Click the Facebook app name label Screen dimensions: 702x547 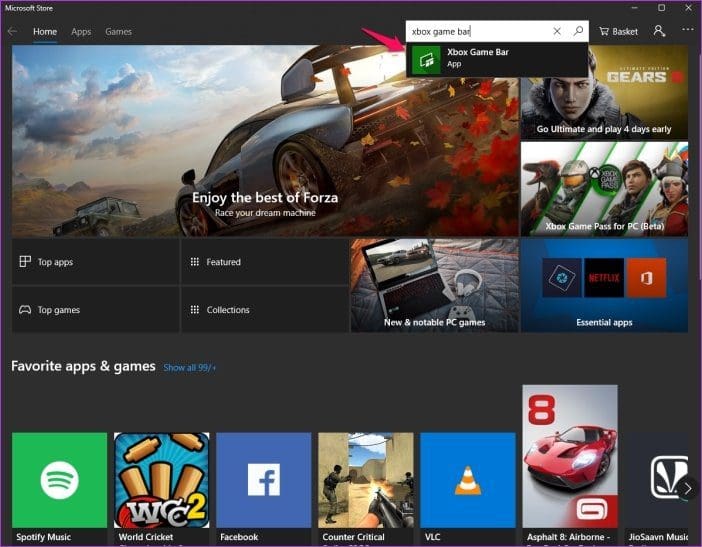239,537
